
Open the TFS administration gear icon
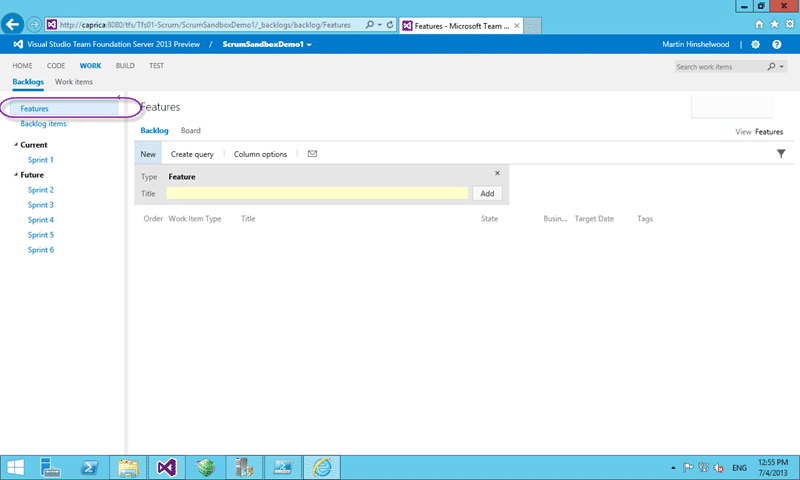[x=756, y=44]
